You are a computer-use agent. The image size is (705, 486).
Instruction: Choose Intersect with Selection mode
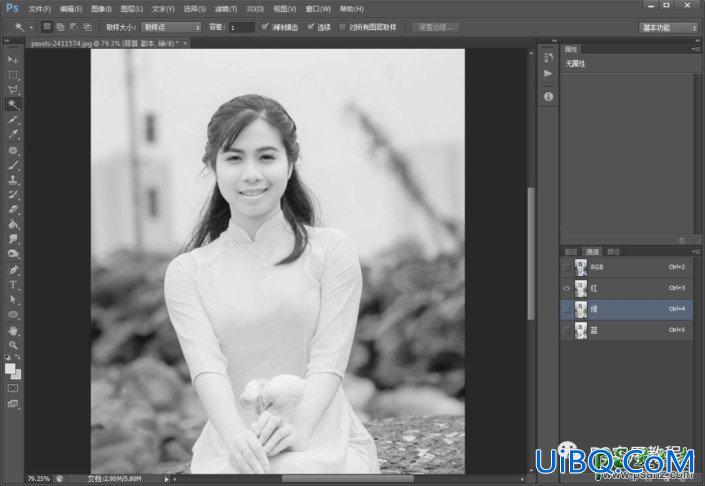pos(88,27)
